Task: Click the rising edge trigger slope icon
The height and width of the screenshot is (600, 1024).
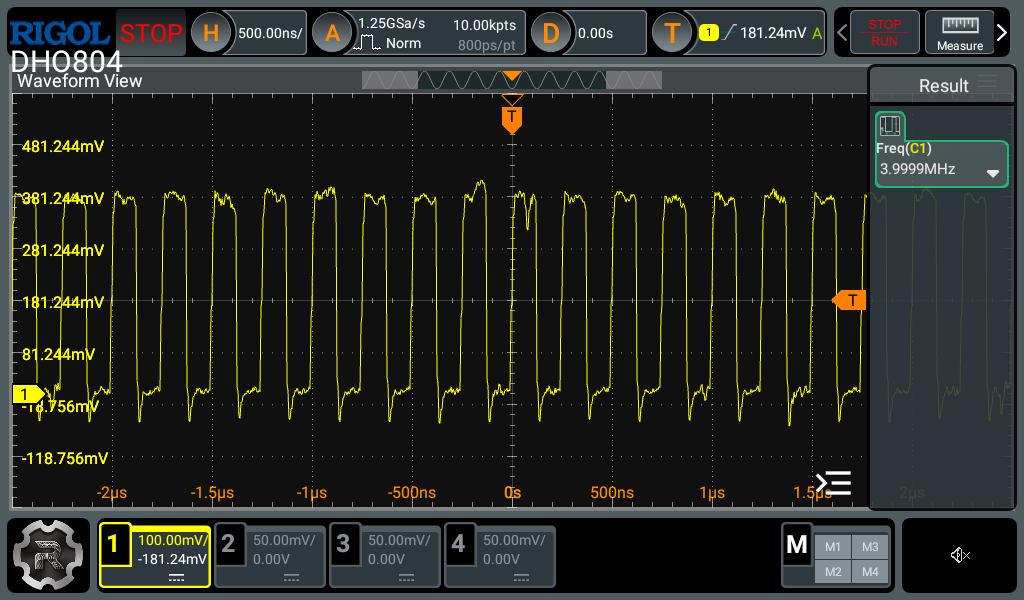Action: (729, 33)
